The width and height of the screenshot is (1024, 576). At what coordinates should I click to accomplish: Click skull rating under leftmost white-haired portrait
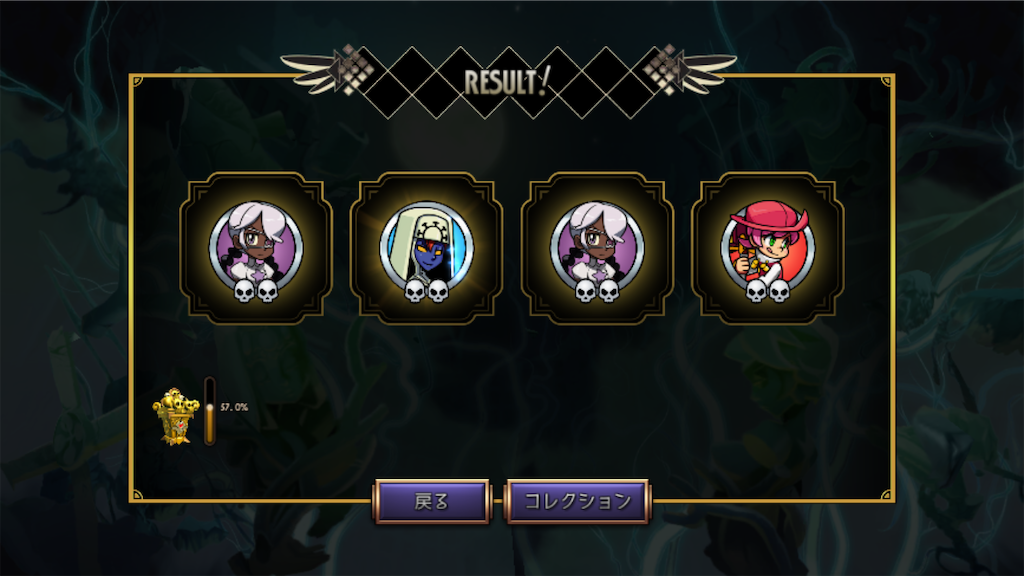[256, 291]
